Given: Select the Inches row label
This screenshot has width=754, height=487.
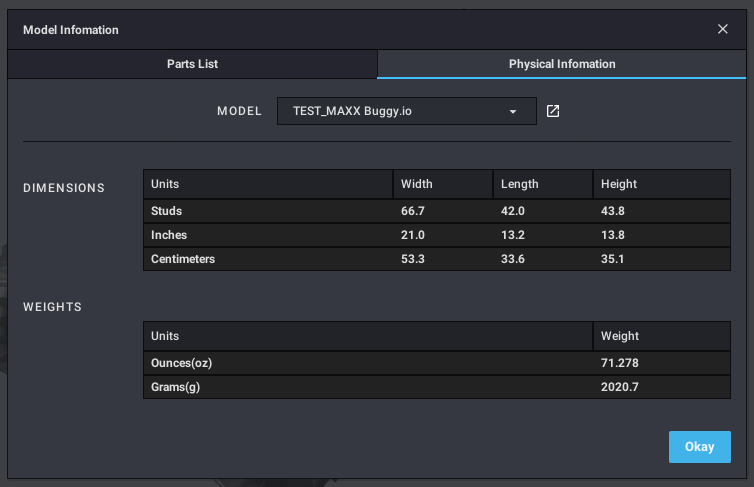Looking at the screenshot, I should (169, 235).
